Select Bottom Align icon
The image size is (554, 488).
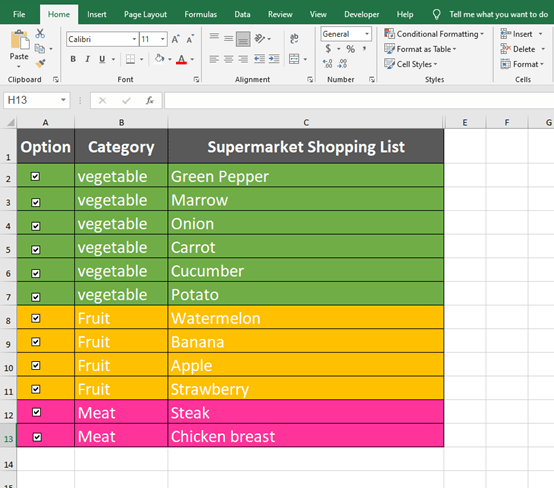point(243,39)
